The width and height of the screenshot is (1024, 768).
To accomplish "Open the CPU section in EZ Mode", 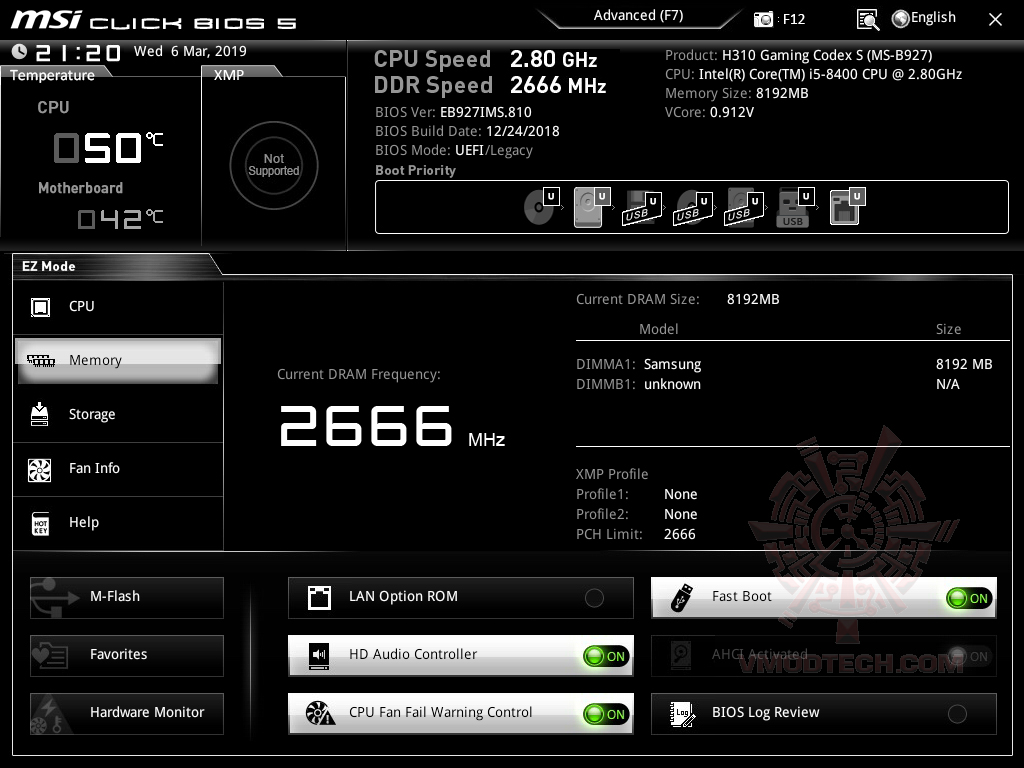I will (118, 307).
